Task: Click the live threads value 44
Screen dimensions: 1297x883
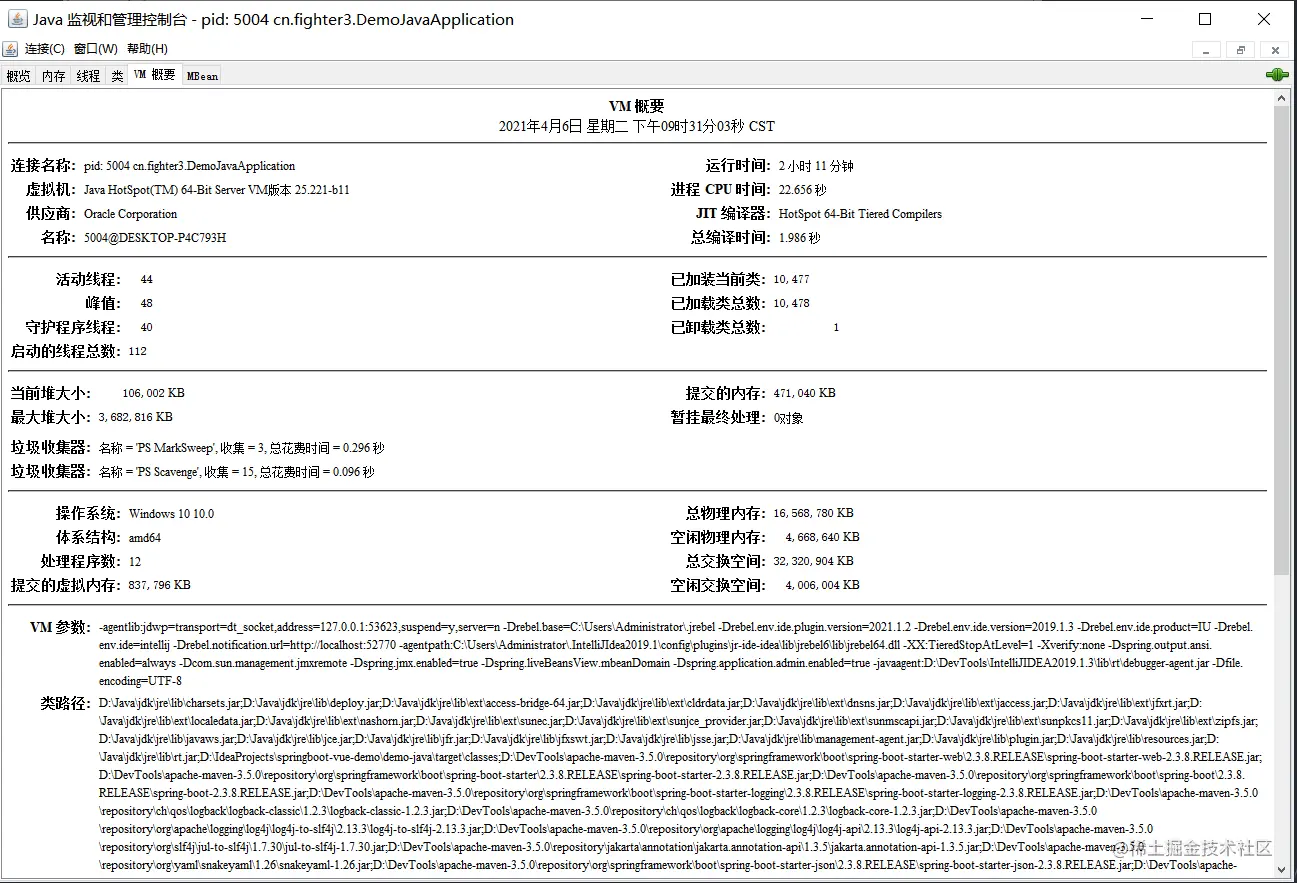Action: 147,280
